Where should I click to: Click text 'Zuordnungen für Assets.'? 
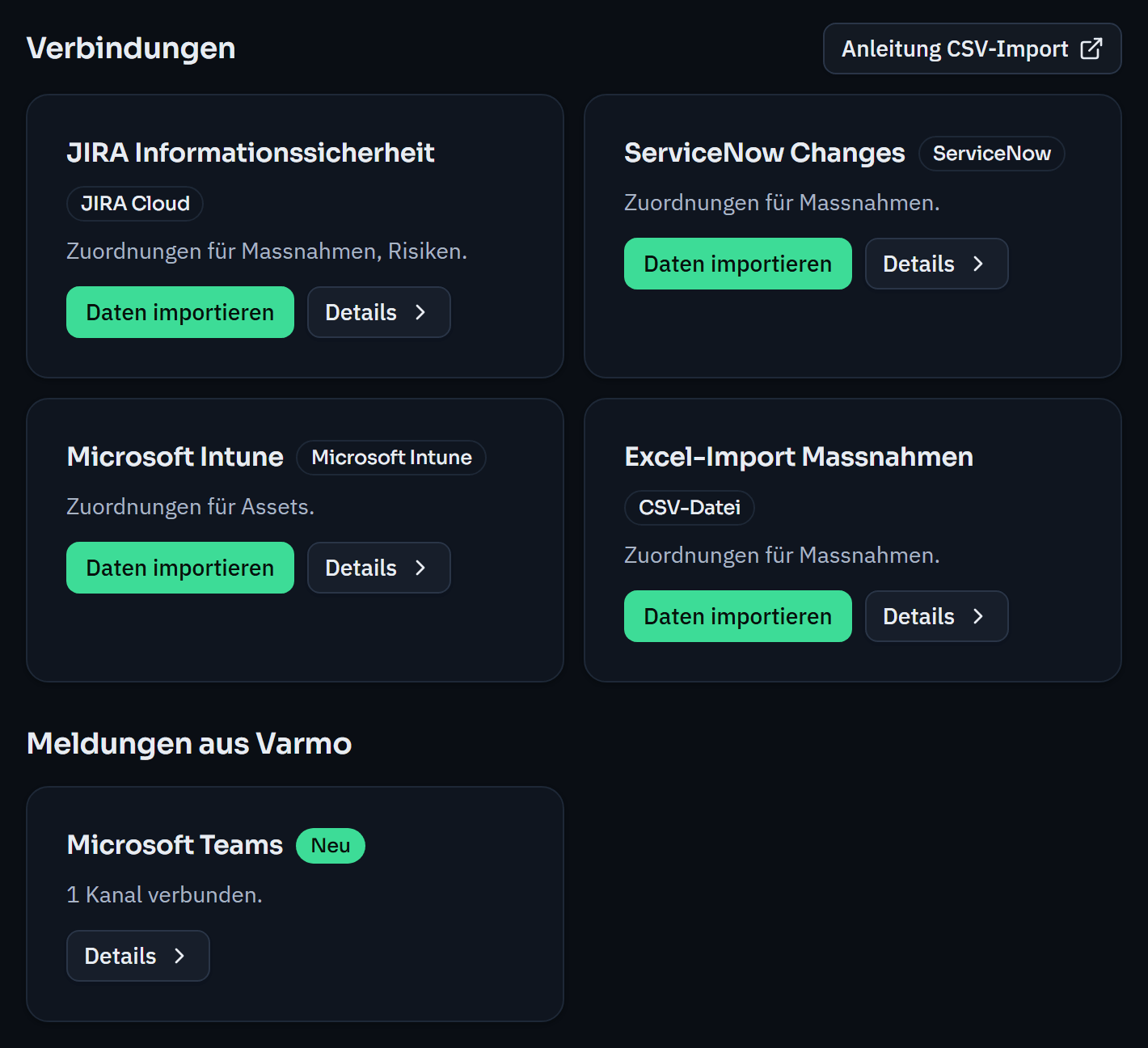click(190, 507)
